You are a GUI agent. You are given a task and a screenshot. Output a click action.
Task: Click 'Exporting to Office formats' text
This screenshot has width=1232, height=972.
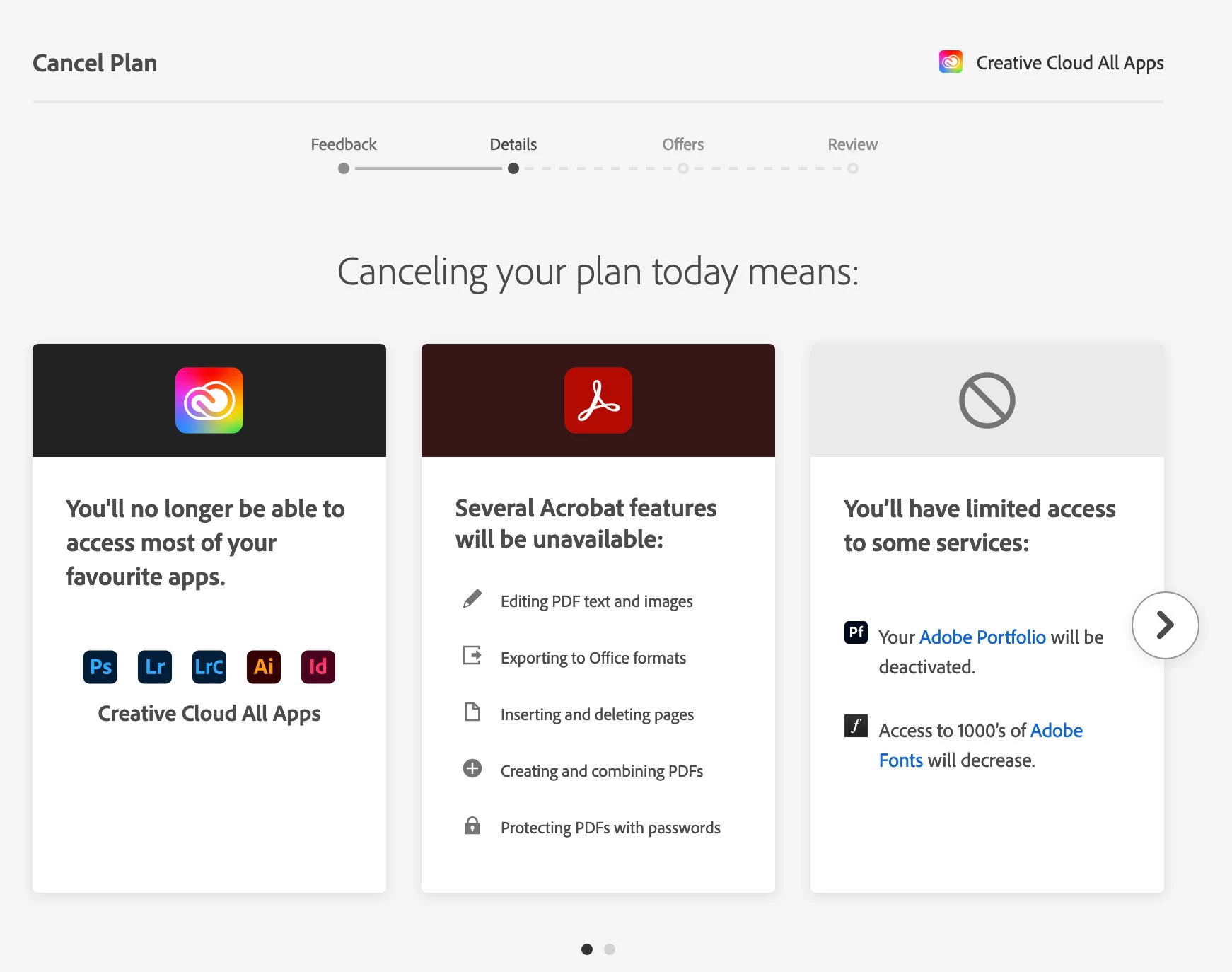593,658
